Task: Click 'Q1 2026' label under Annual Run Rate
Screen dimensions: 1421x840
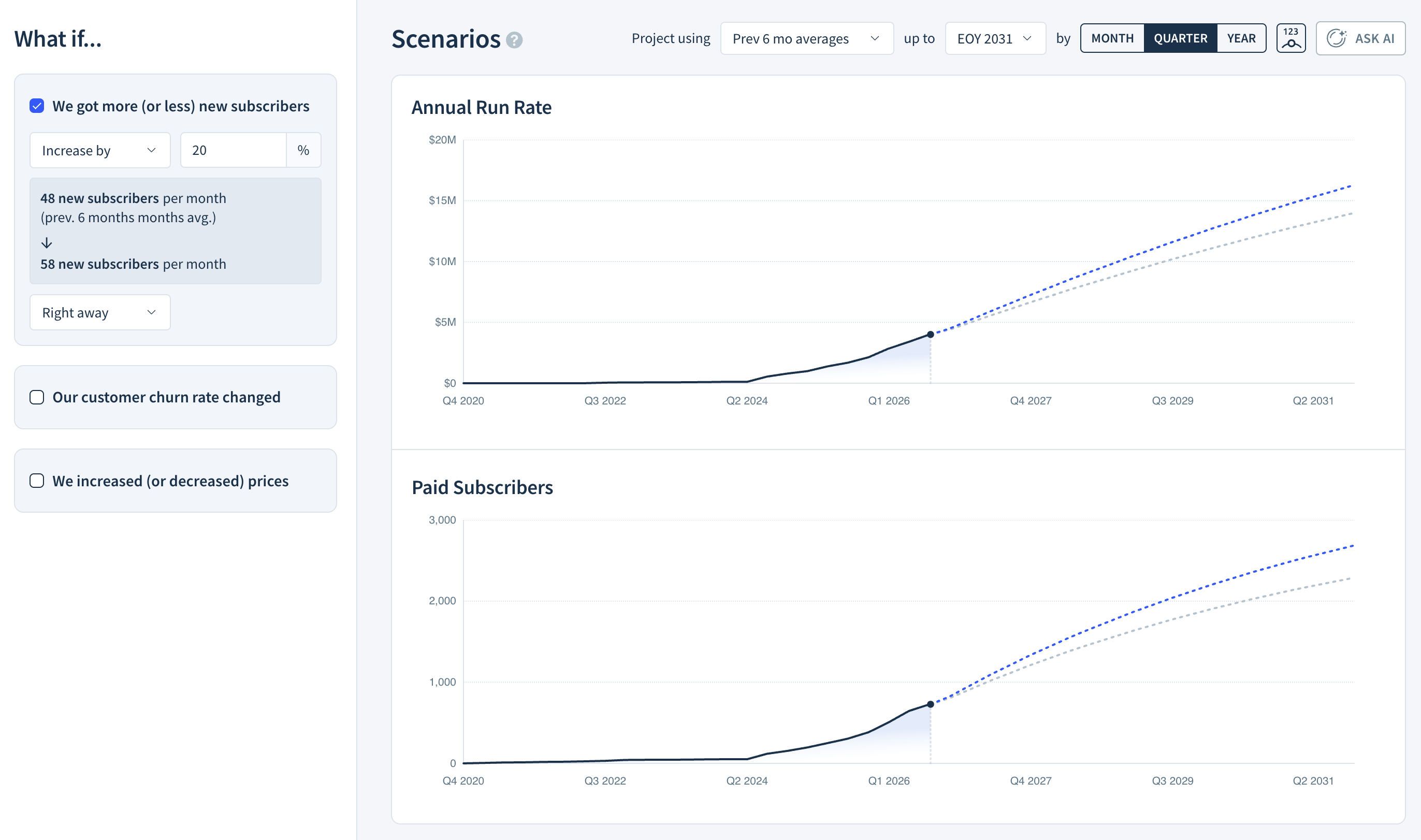Action: [x=889, y=401]
